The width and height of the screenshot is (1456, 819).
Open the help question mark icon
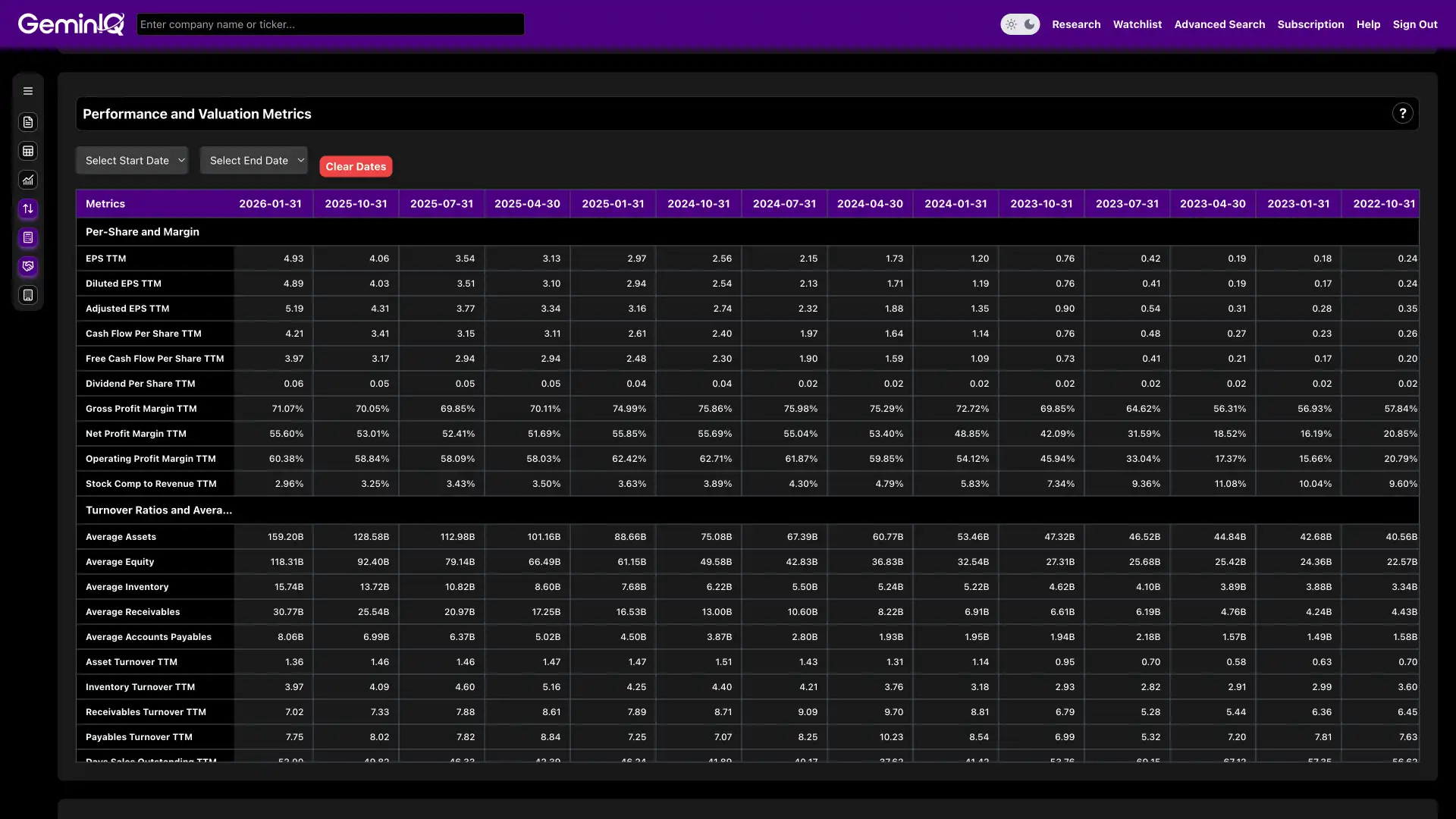pyautogui.click(x=1403, y=113)
